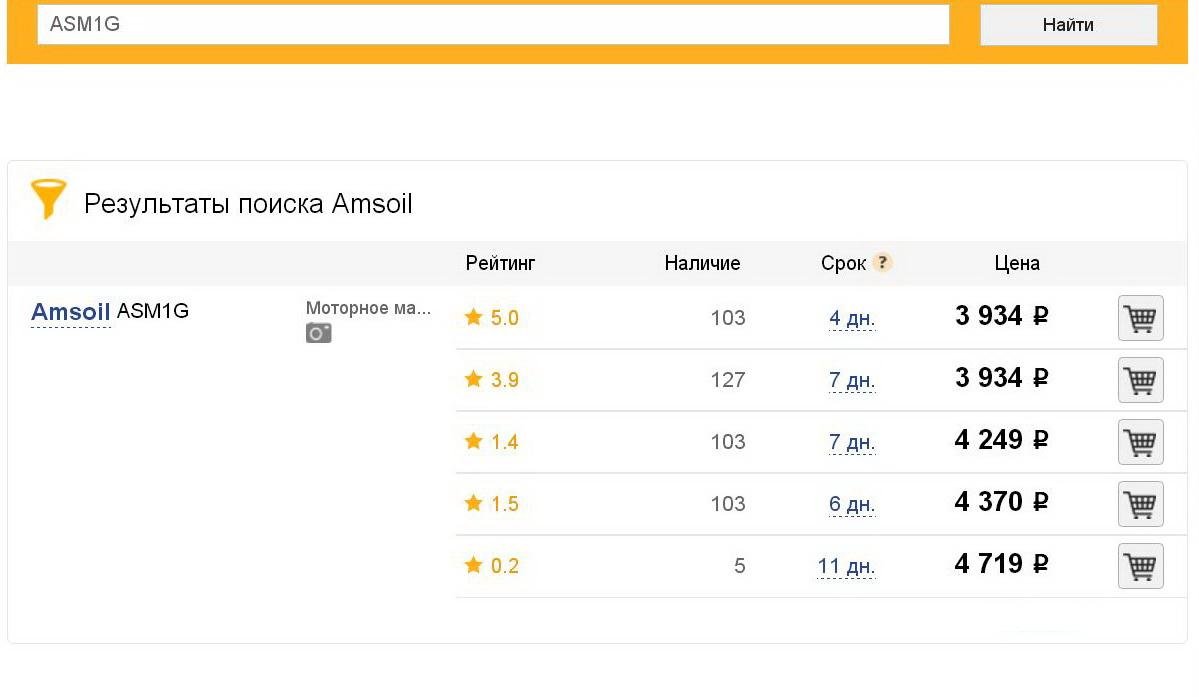The width and height of the screenshot is (1199, 697).
Task: Click the price 4 249 ₽
Action: coord(1001,439)
